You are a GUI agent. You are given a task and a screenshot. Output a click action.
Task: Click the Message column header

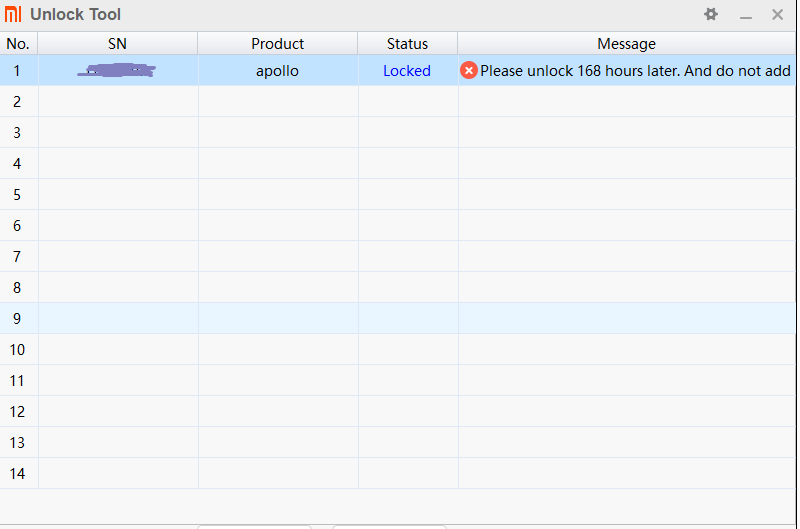pos(626,44)
